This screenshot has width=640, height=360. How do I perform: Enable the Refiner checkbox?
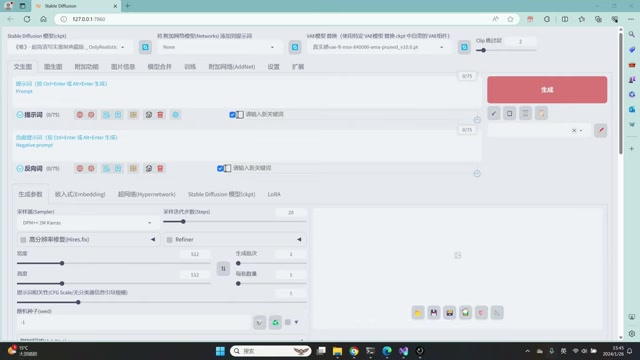tap(169, 240)
